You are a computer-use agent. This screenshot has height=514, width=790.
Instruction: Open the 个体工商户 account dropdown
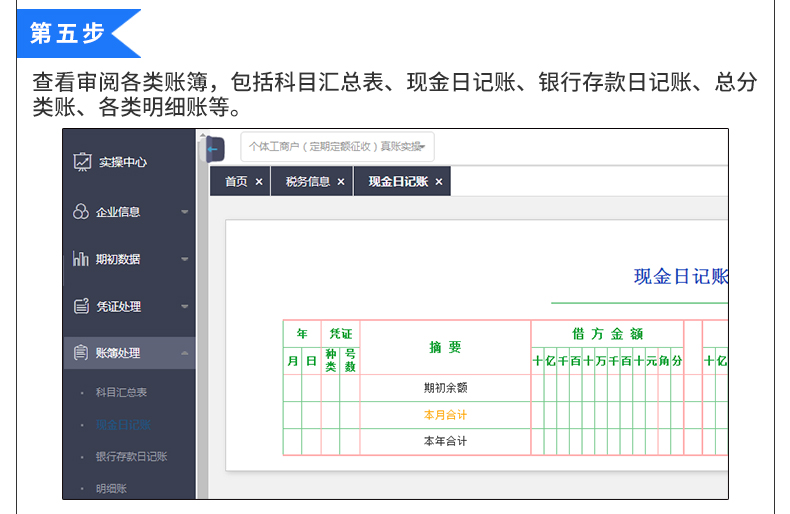point(338,147)
